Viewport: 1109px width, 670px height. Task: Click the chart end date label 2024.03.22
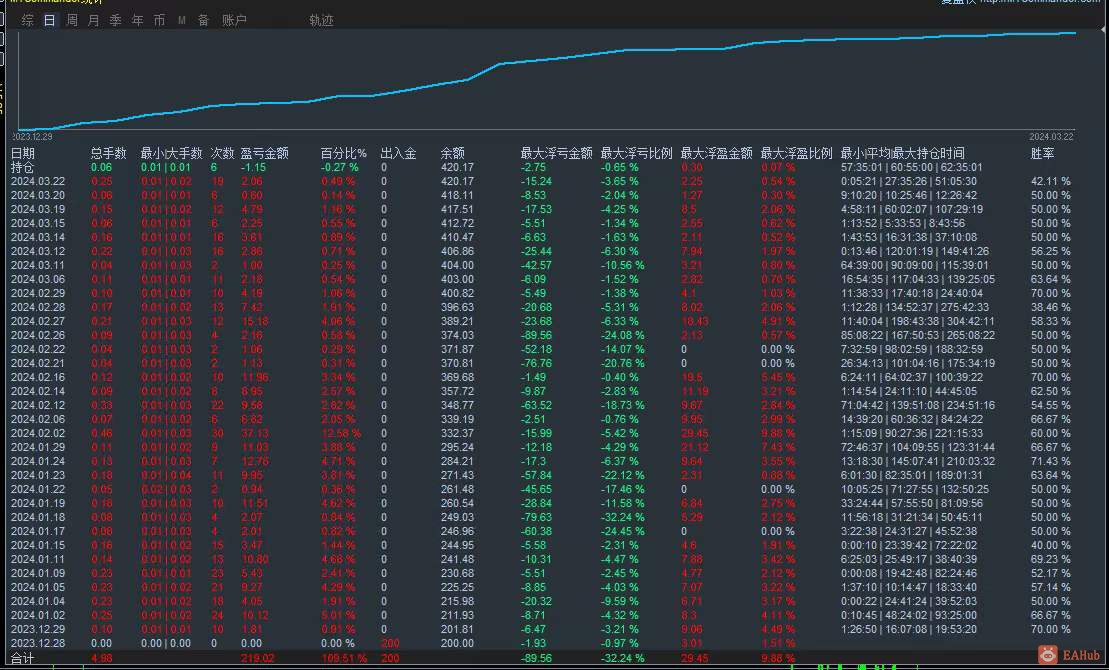[x=1051, y=137]
